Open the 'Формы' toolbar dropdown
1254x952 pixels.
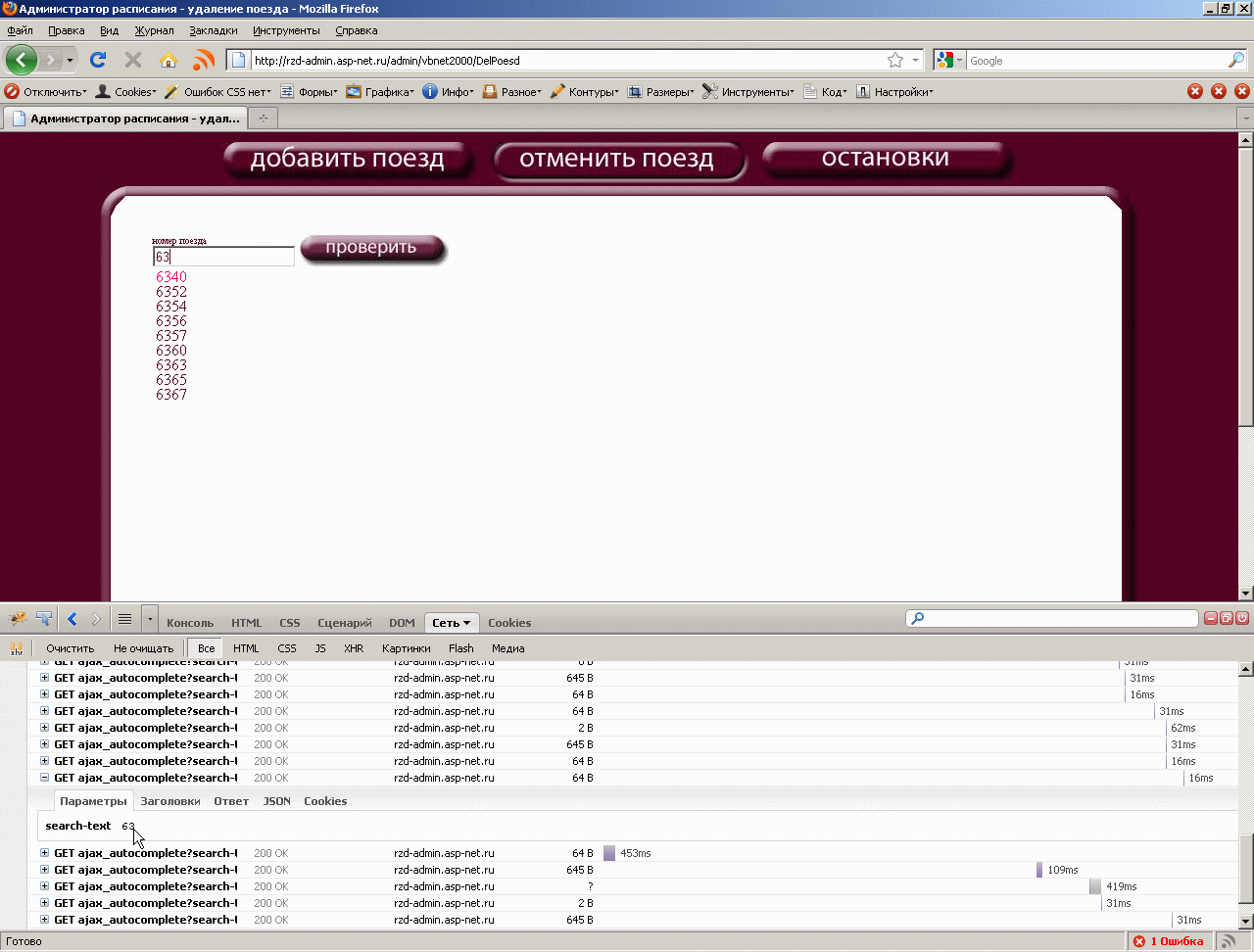click(309, 91)
